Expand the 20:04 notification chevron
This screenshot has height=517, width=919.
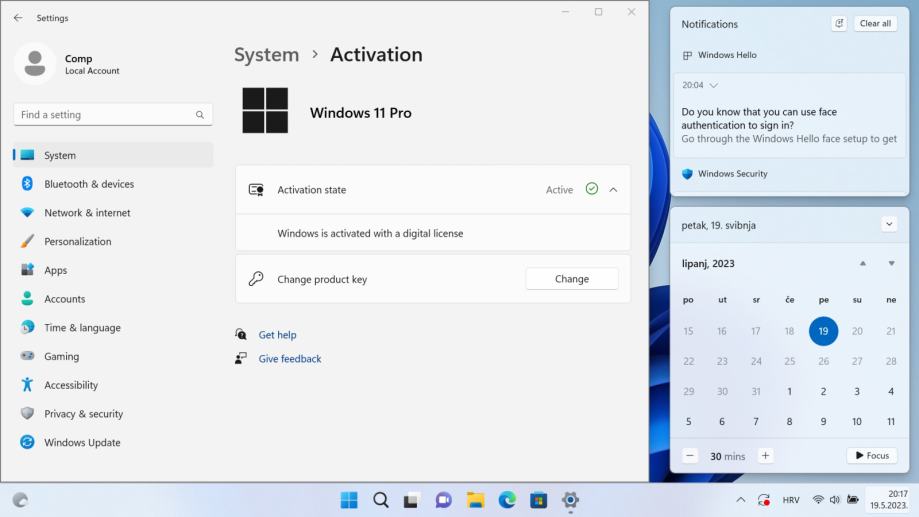coord(713,86)
